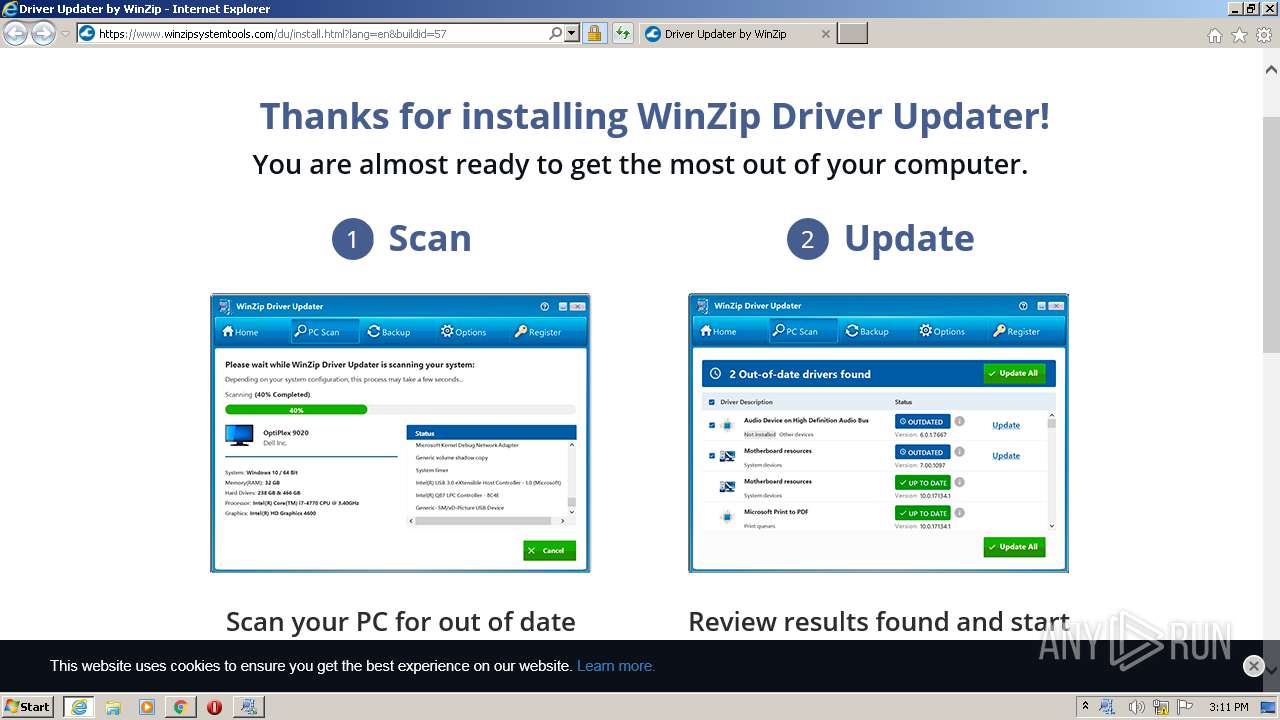Click Update link for Audio Device row
Viewport: 1280px width, 720px height.
[x=1006, y=425]
